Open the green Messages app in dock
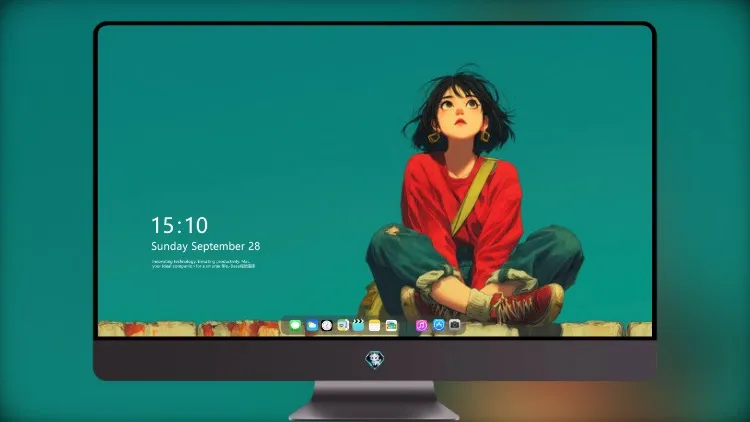 [x=295, y=326]
